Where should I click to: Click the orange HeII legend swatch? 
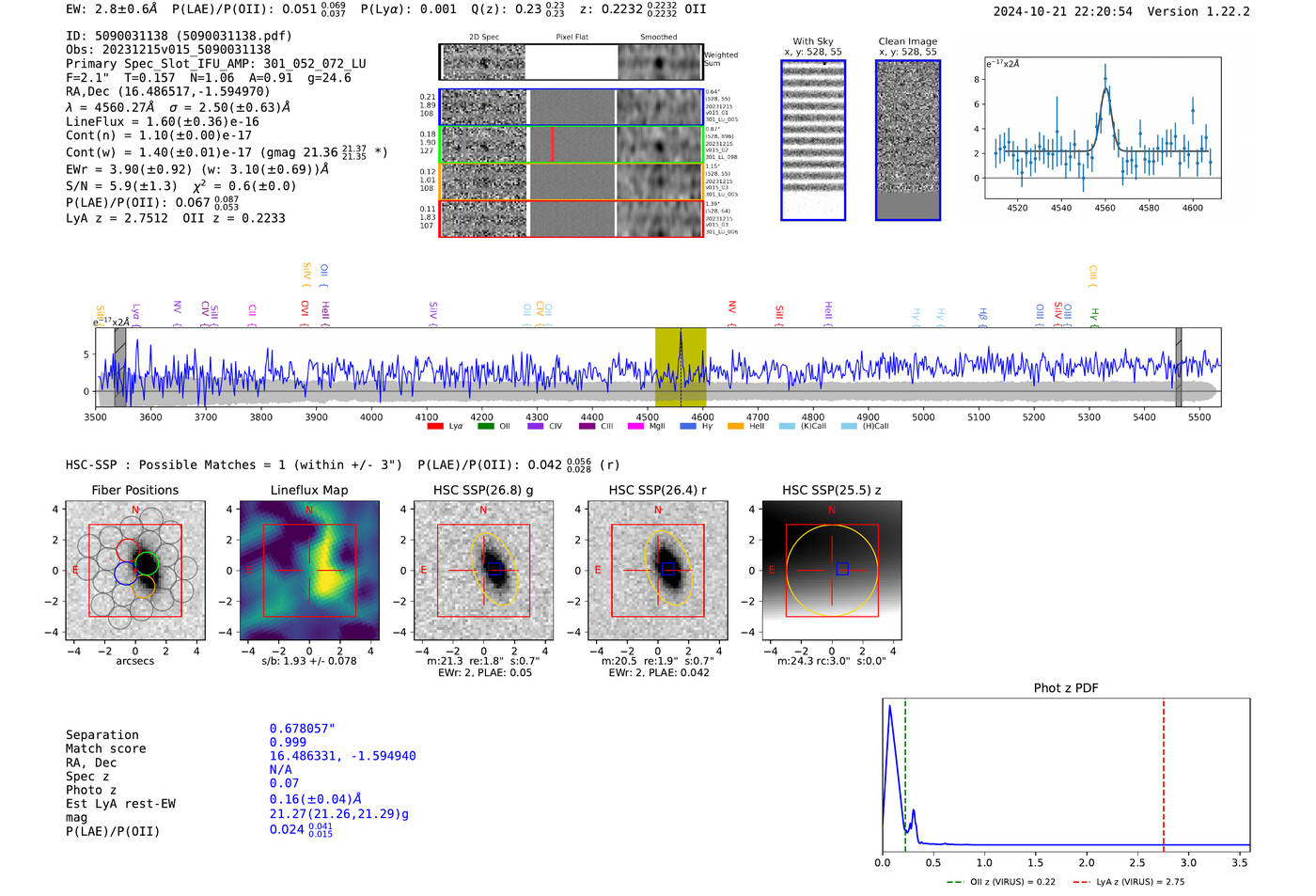coord(735,426)
